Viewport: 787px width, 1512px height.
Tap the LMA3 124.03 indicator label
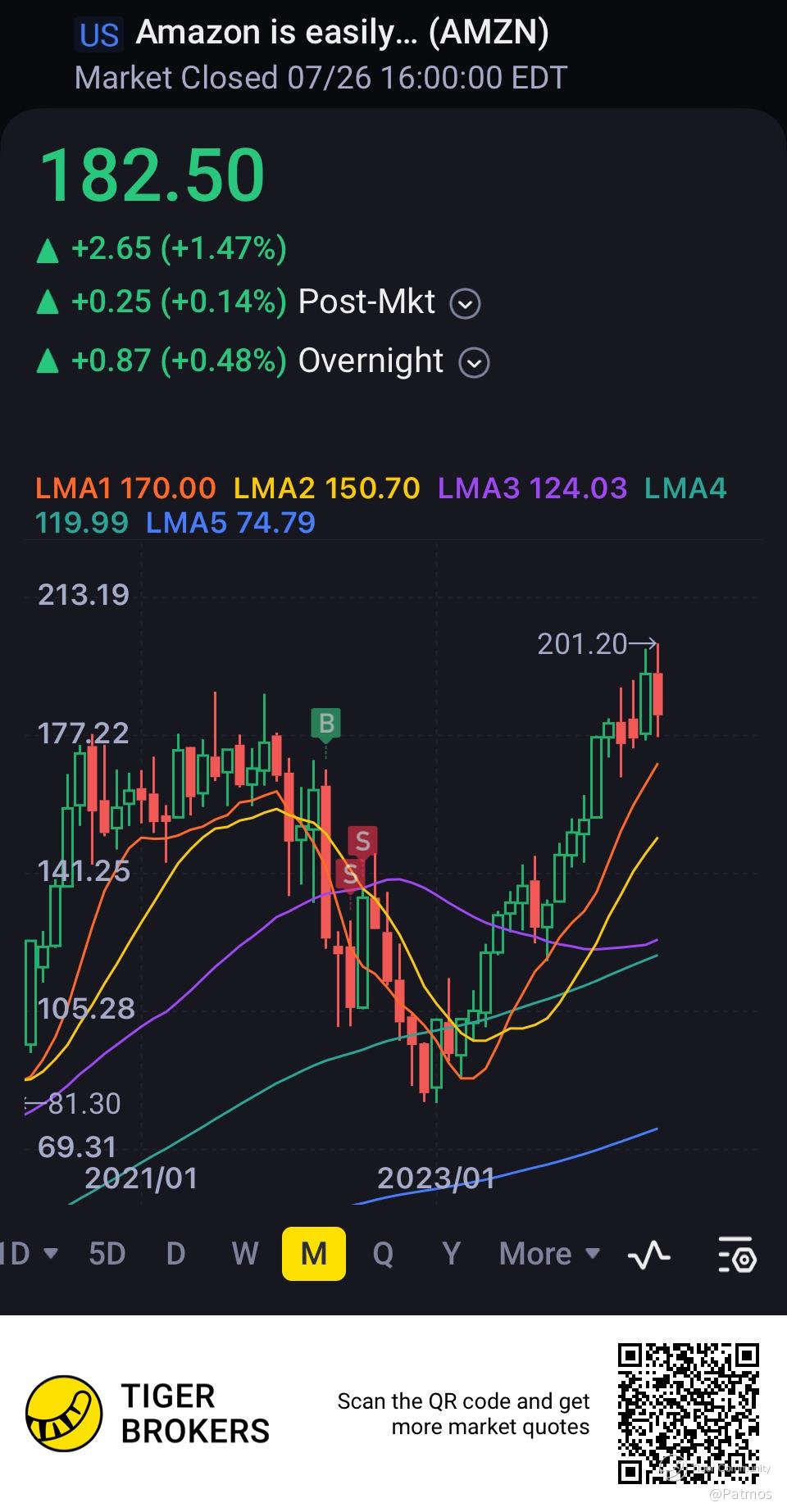532,488
